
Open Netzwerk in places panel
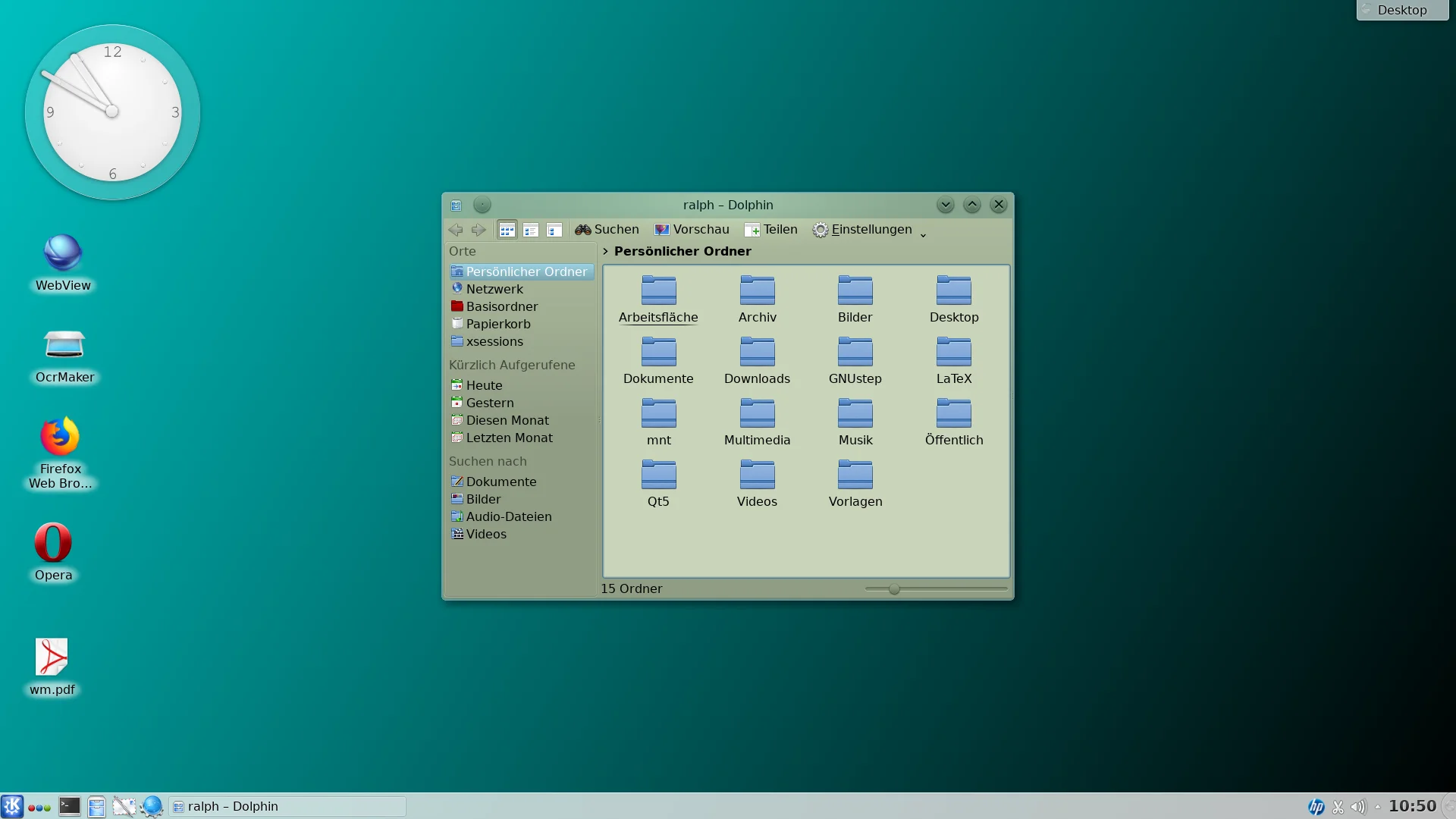click(520, 289)
